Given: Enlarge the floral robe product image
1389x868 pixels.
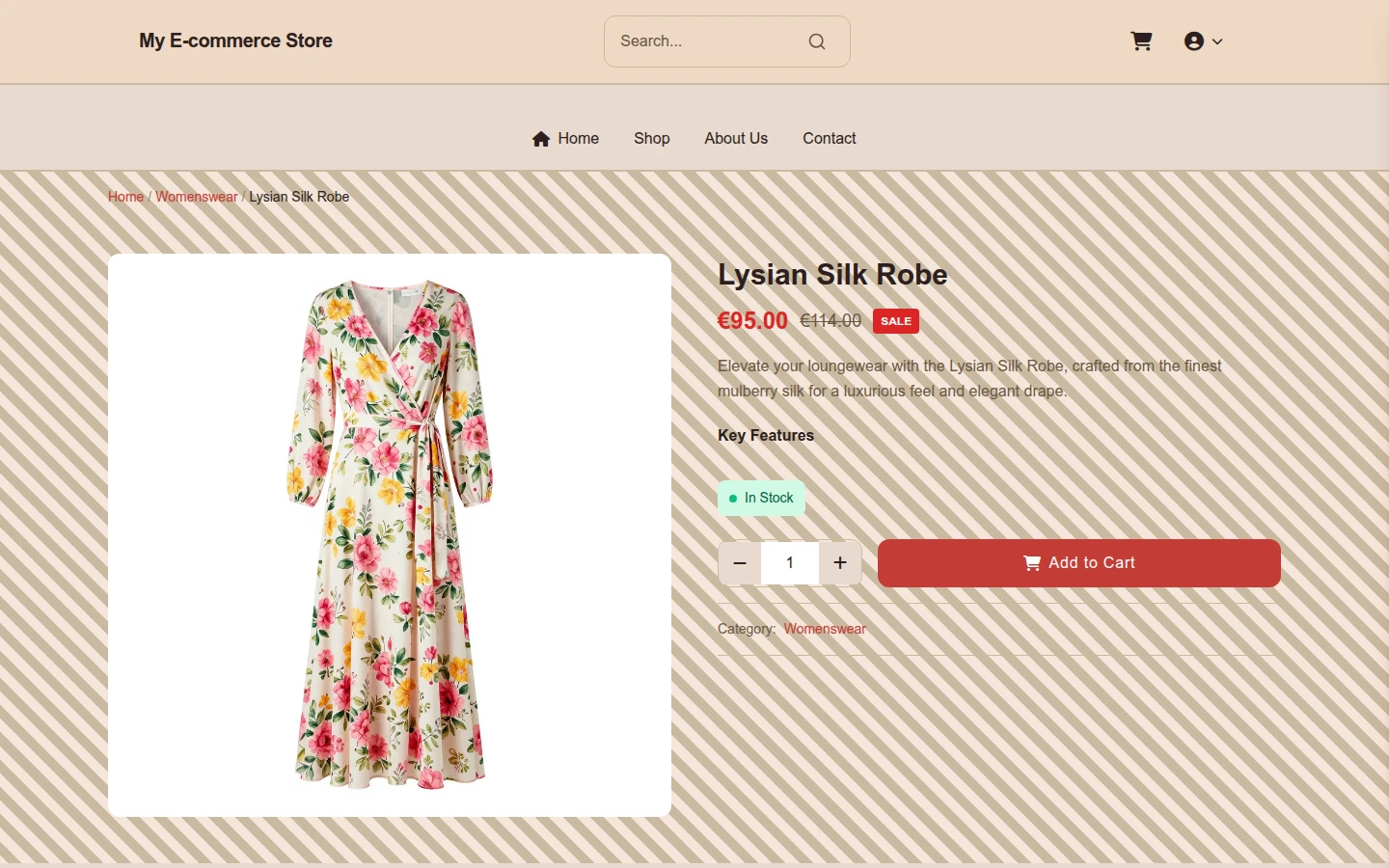Looking at the screenshot, I should point(390,535).
